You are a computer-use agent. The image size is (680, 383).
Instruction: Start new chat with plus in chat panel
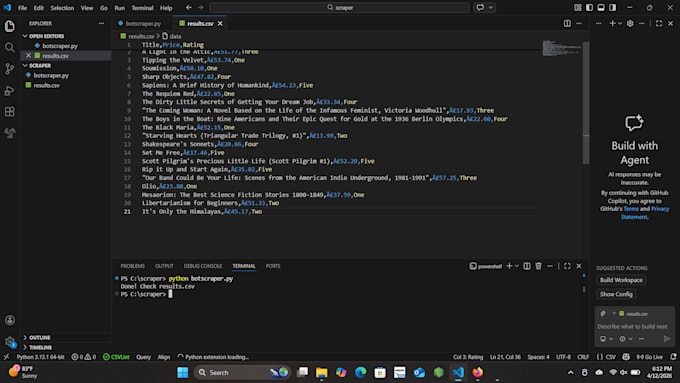coord(612,23)
